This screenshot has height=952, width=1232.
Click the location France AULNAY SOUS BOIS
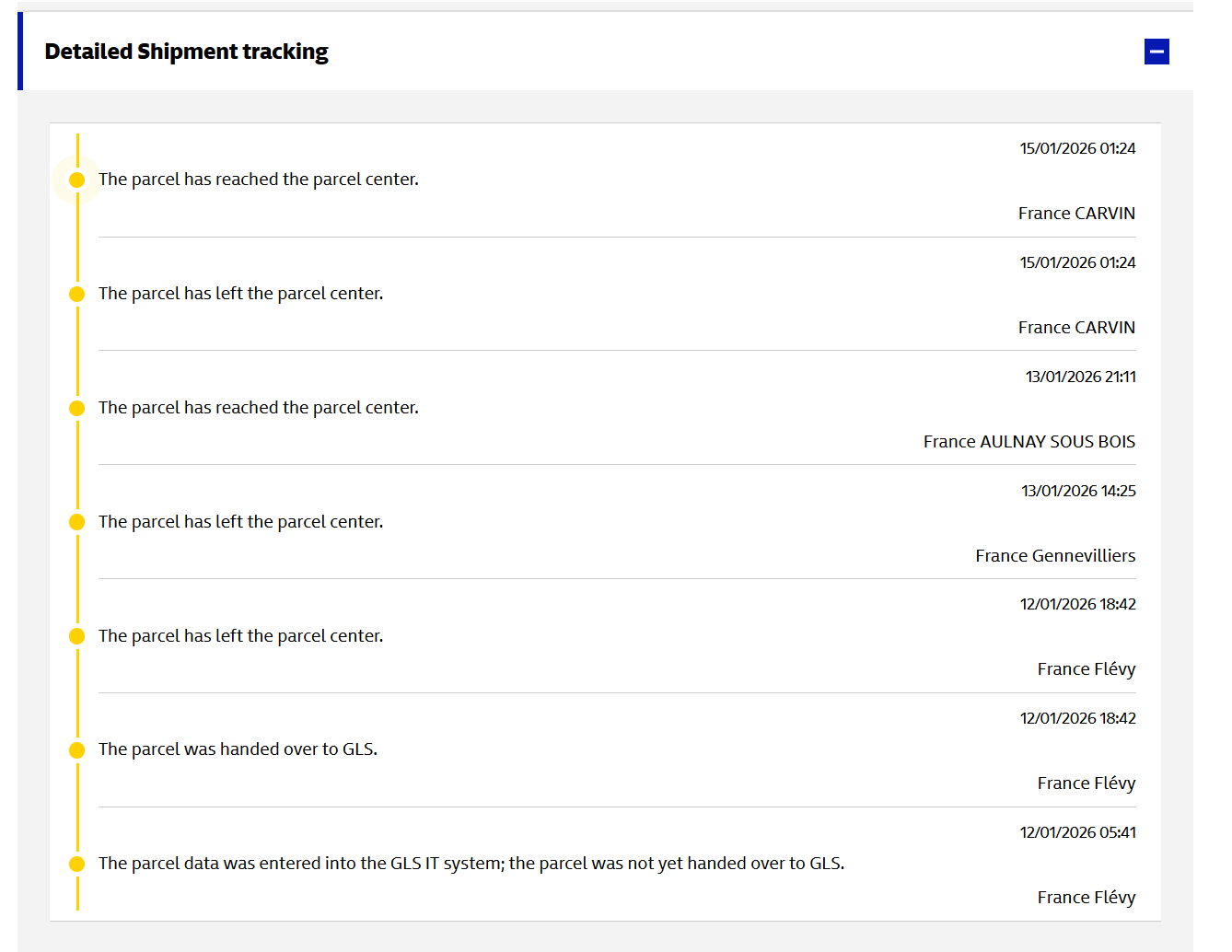click(x=1029, y=442)
